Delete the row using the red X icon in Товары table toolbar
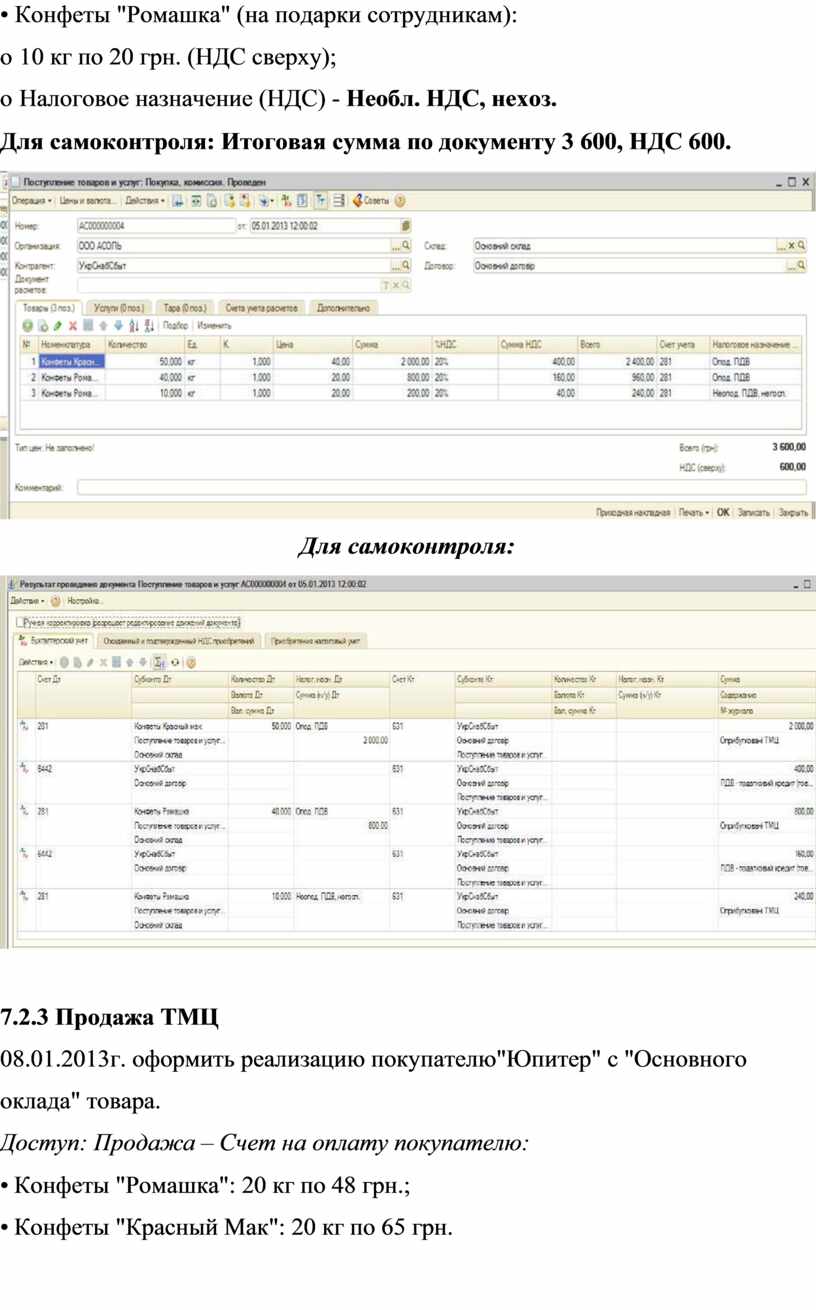This screenshot has width=816, height=1310. tap(73, 325)
